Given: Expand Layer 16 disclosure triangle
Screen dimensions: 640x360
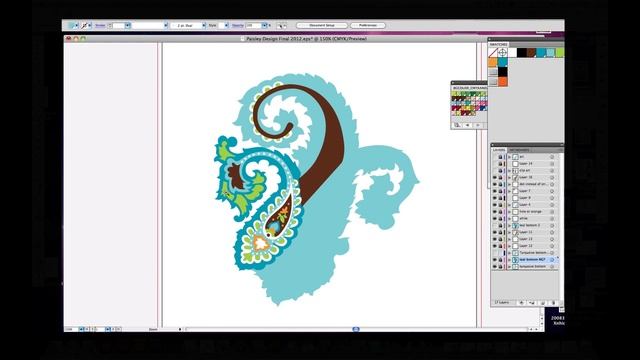Looking at the screenshot, I should [x=509, y=178].
